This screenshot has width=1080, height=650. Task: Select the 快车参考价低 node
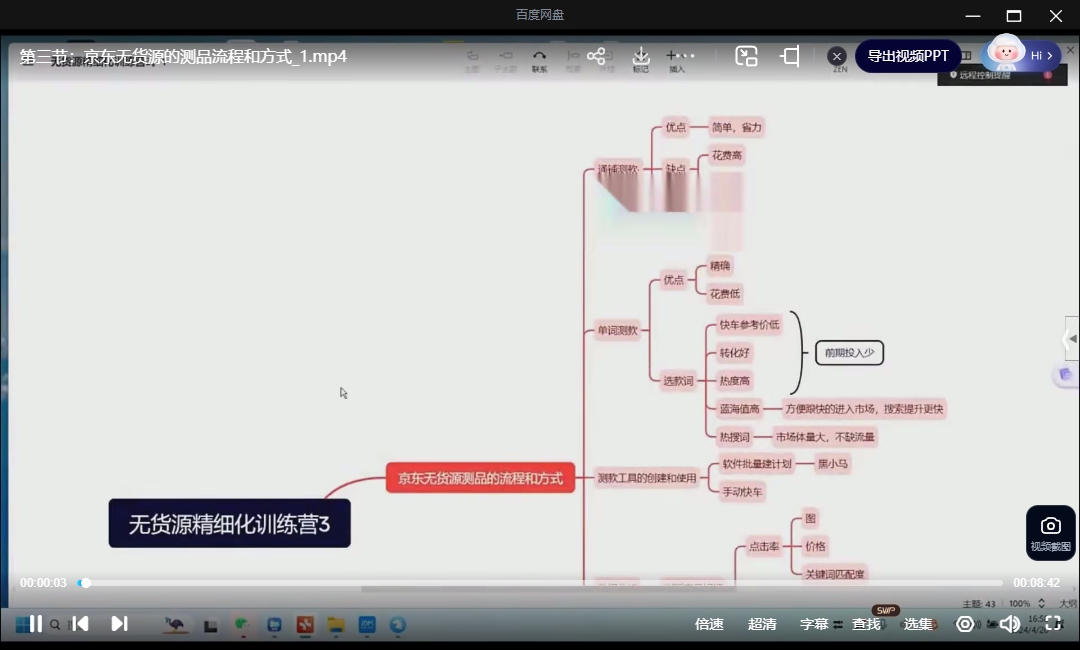749,325
